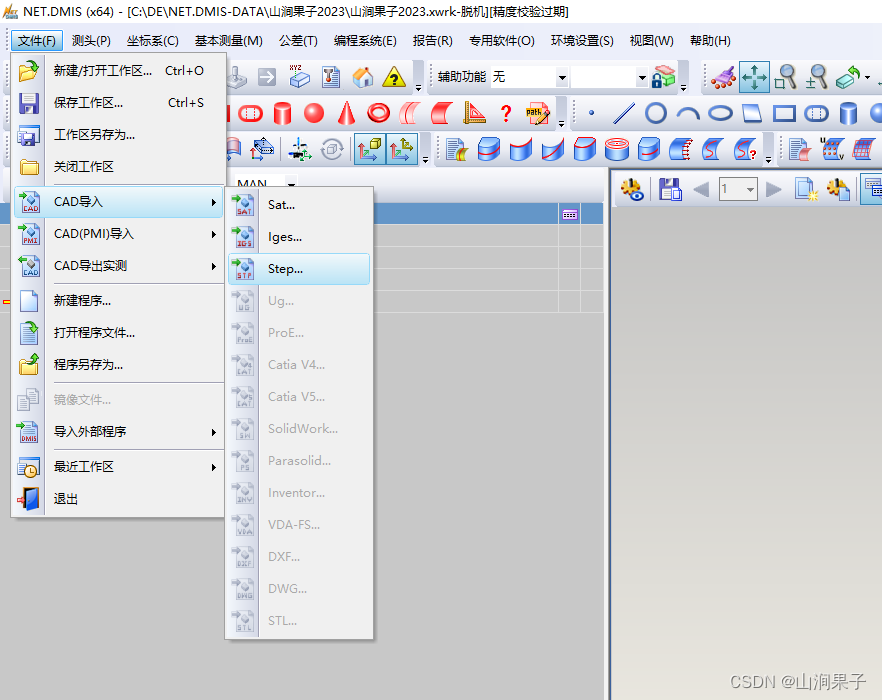This screenshot has height=700, width=882.
Task: Click the red question mark icon
Action: (506, 113)
